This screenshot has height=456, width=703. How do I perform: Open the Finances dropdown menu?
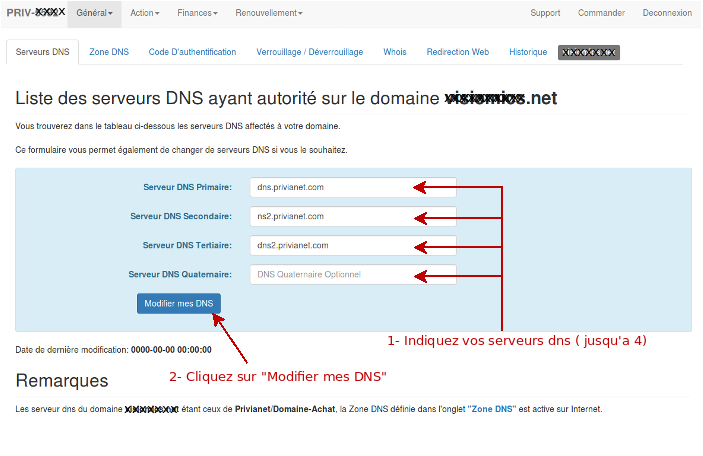(x=197, y=13)
